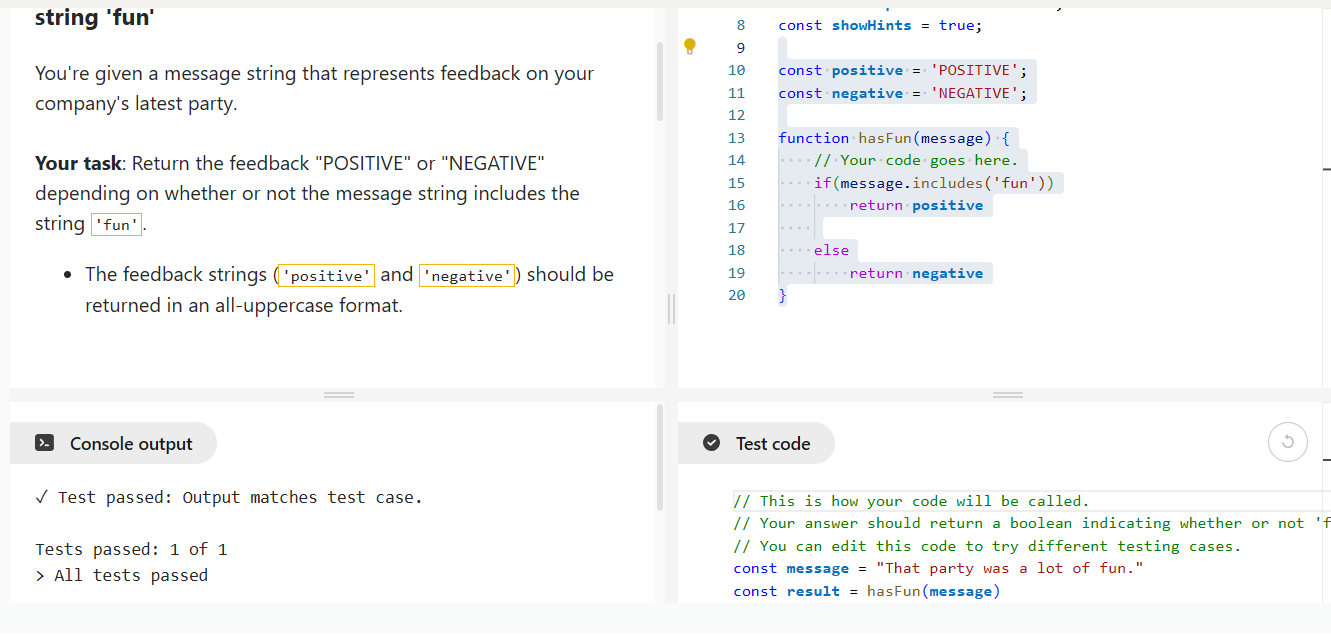The image size is (1331, 642).
Task: Grab the divider handle above Console output
Action: click(x=338, y=395)
